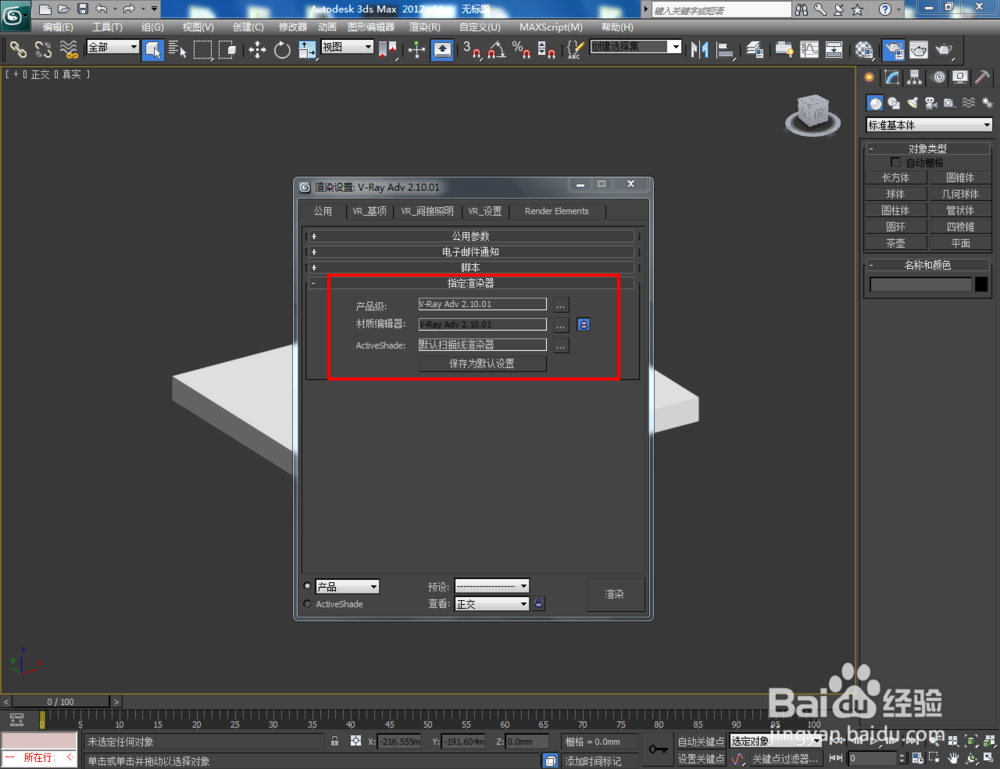Image resolution: width=1000 pixels, height=769 pixels.
Task: Open the MAXScript(M) menu
Action: [x=551, y=27]
